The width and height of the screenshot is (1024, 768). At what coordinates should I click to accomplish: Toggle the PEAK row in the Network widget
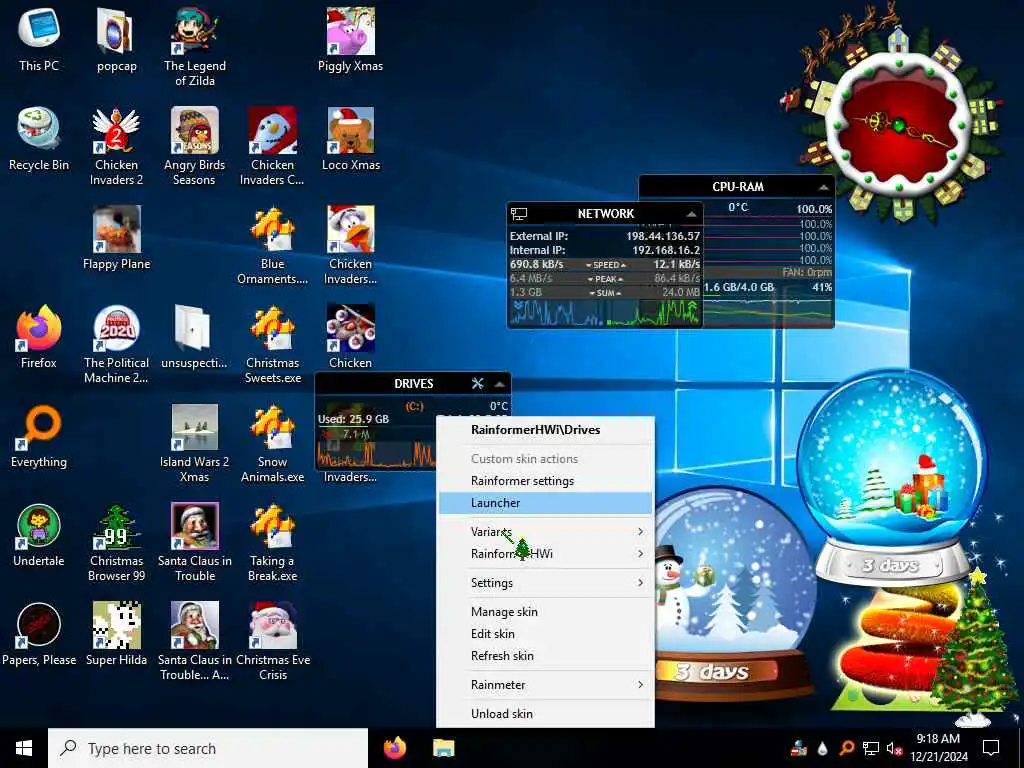605,279
